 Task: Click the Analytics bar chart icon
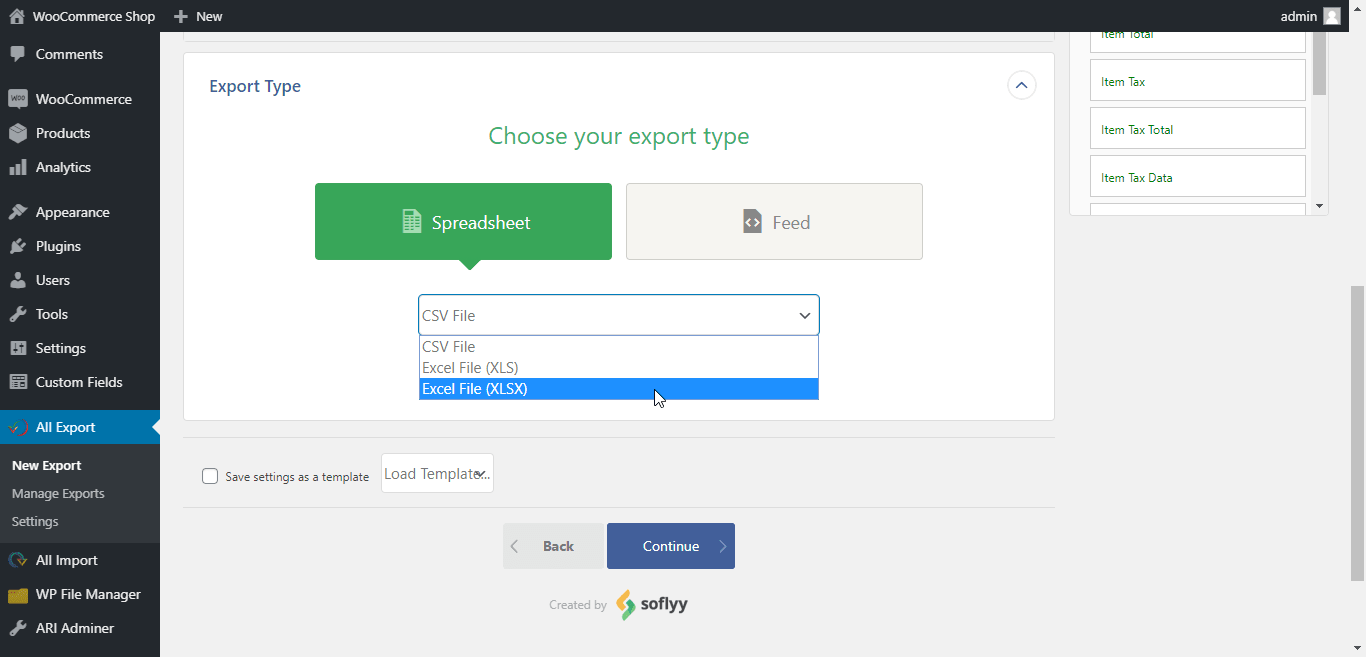[x=17, y=167]
